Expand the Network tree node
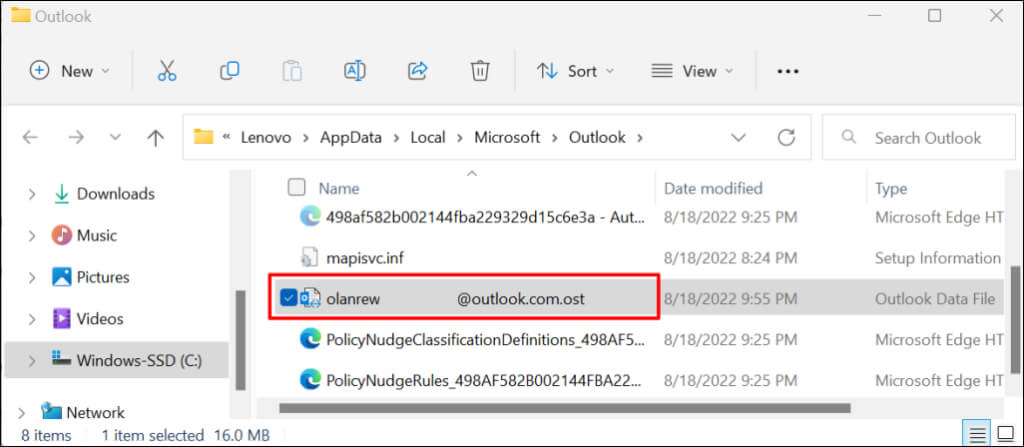1024x447 pixels. click(x=22, y=413)
